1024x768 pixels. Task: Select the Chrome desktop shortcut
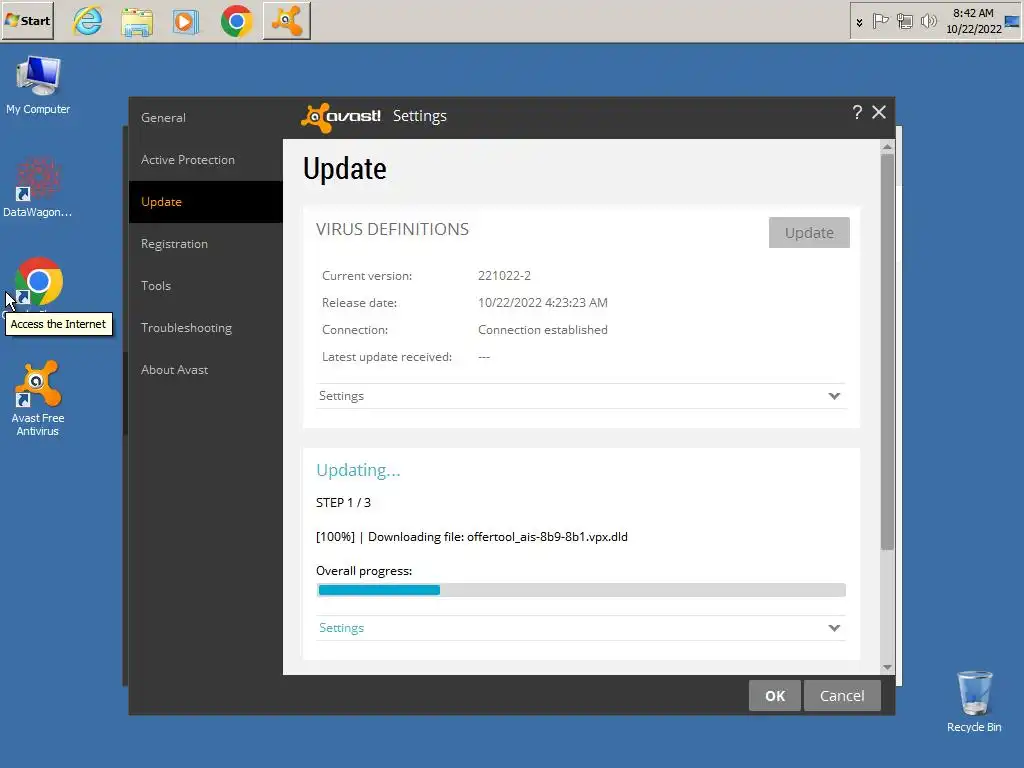[x=38, y=283]
